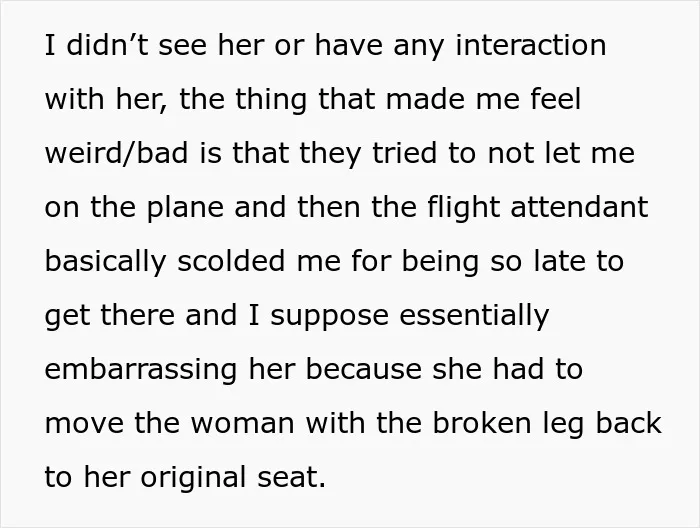Click the word "suppose"
The height and width of the screenshot is (528, 700).
pos(329,316)
